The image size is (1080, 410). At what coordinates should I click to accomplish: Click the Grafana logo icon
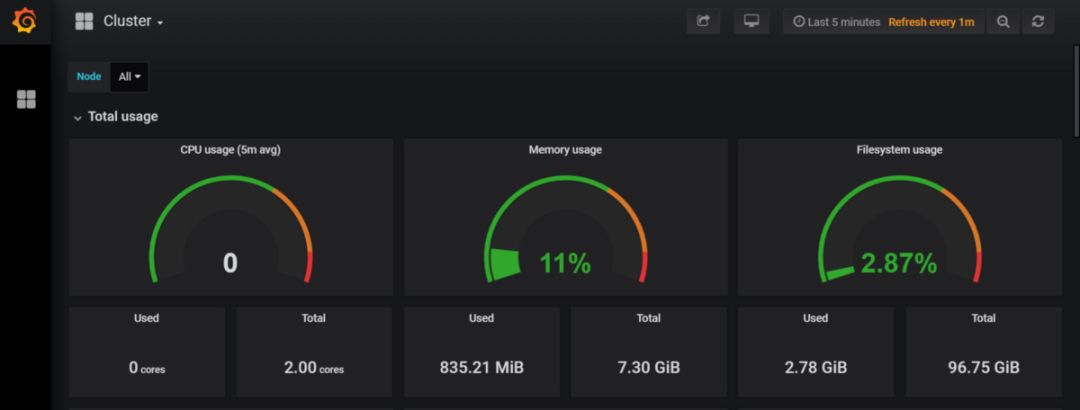(x=24, y=21)
